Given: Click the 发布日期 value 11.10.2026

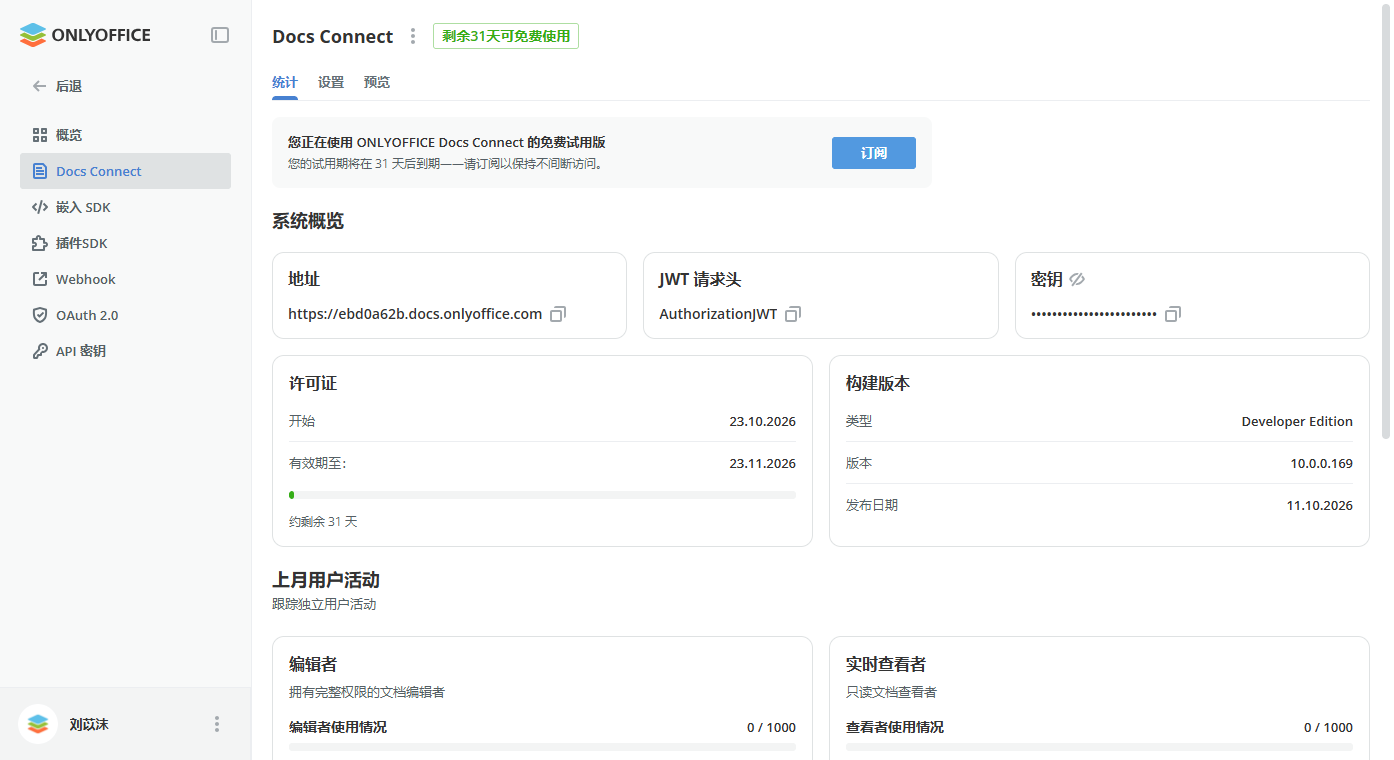Looking at the screenshot, I should pyautogui.click(x=1319, y=505).
